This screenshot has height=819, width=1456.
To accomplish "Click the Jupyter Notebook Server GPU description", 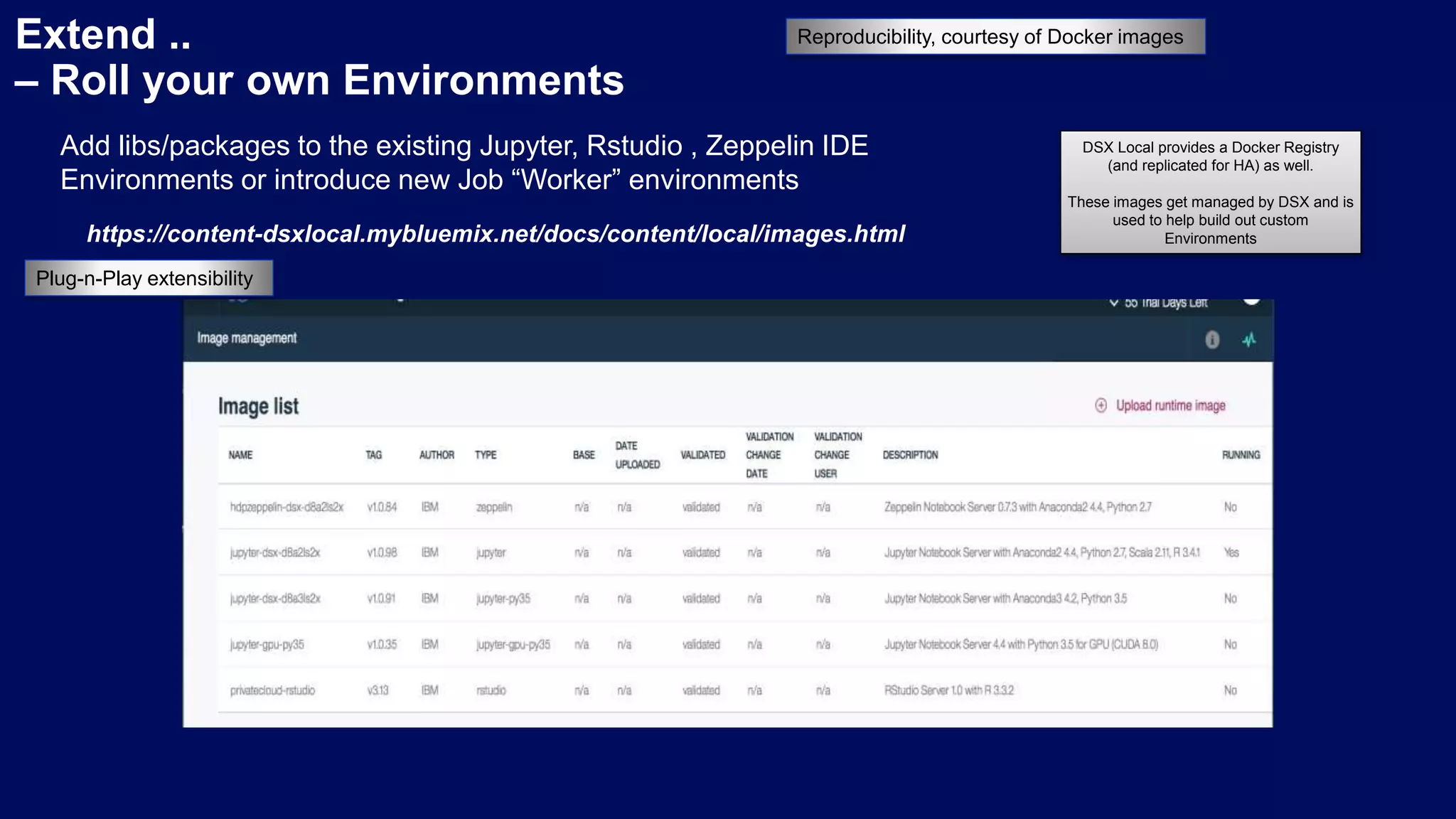I will pyautogui.click(x=1021, y=644).
